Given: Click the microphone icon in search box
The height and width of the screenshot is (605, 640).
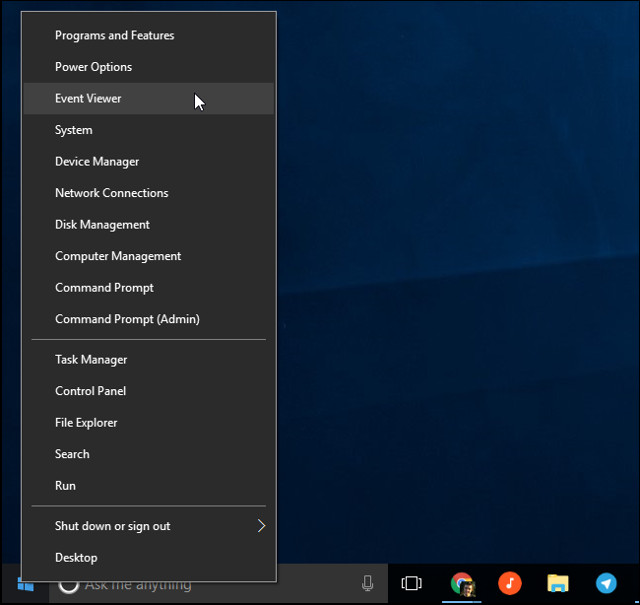Looking at the screenshot, I should point(368,584).
